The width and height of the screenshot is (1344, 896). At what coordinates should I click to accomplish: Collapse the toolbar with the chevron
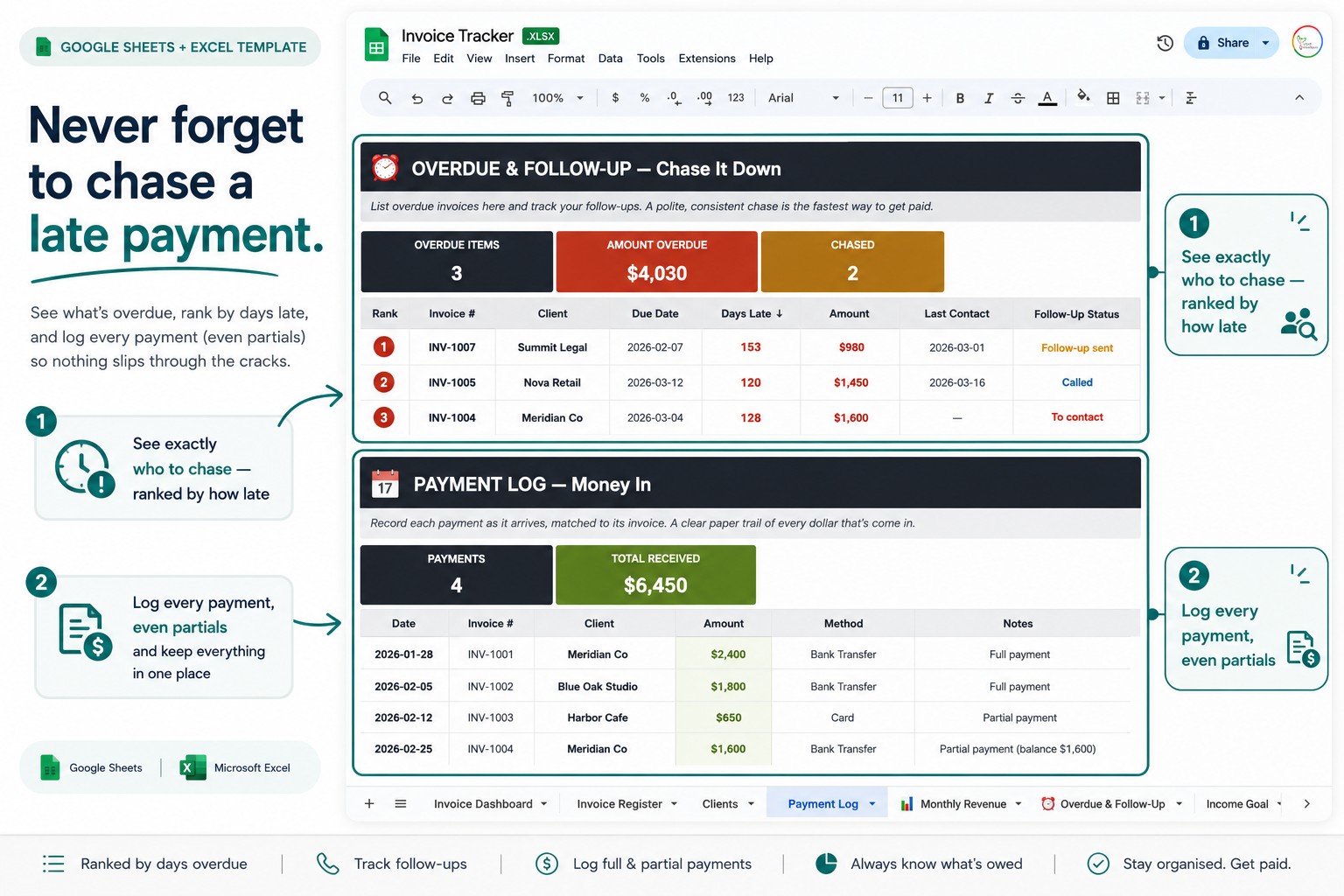[1299, 98]
